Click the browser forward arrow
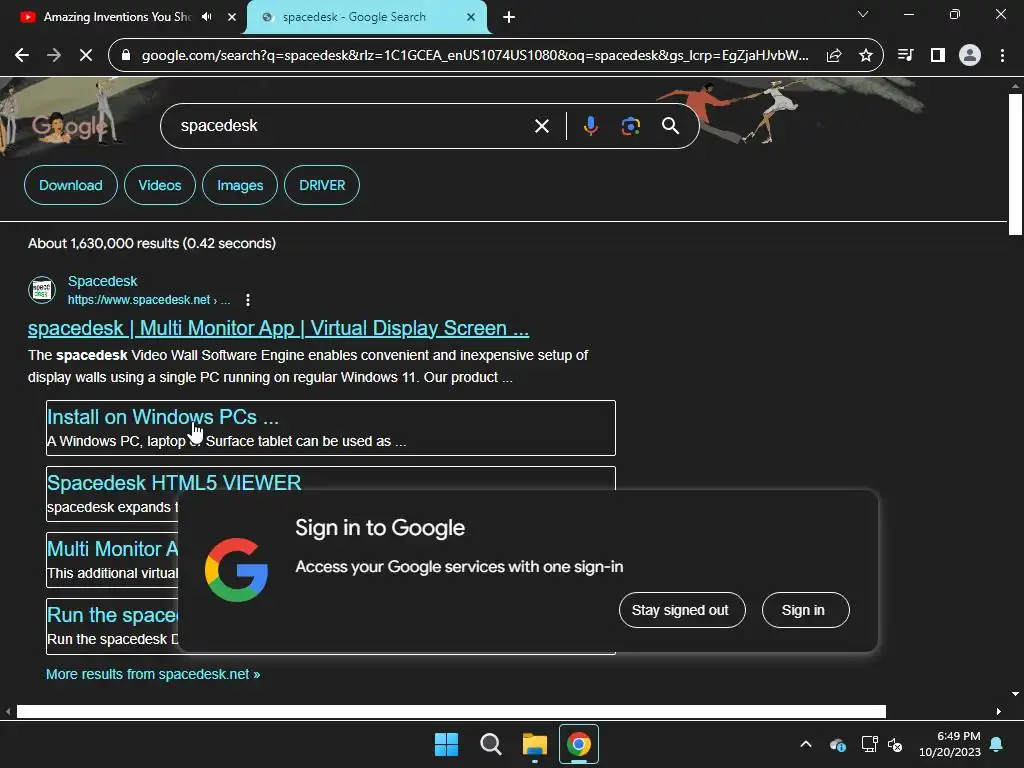1024x768 pixels. point(54,56)
